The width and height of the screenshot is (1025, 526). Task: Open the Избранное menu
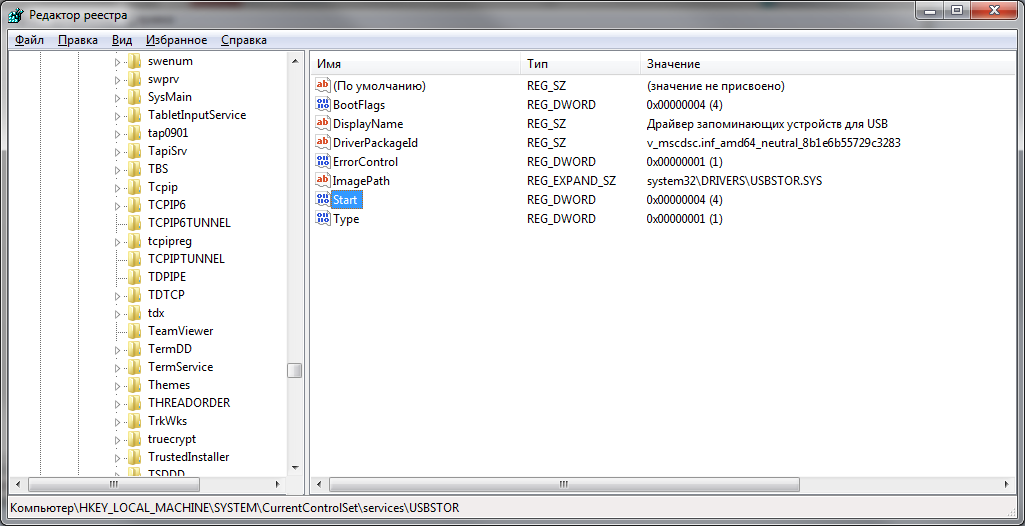pyautogui.click(x=176, y=40)
